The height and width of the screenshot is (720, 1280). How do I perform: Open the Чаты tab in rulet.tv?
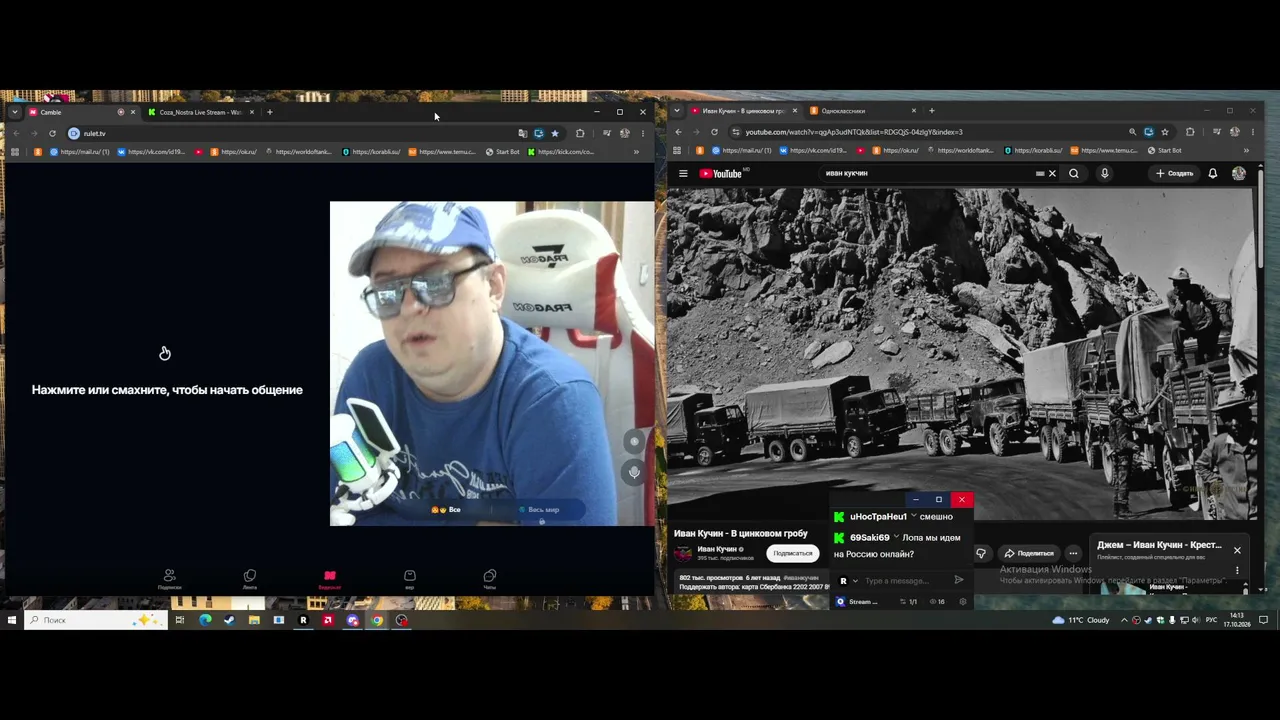tap(489, 579)
